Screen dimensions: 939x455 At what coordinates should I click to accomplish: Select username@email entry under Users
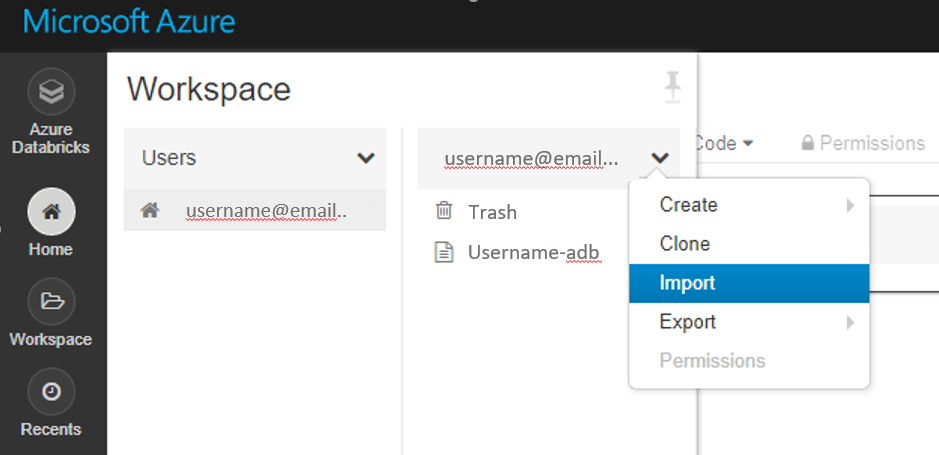pyautogui.click(x=266, y=211)
